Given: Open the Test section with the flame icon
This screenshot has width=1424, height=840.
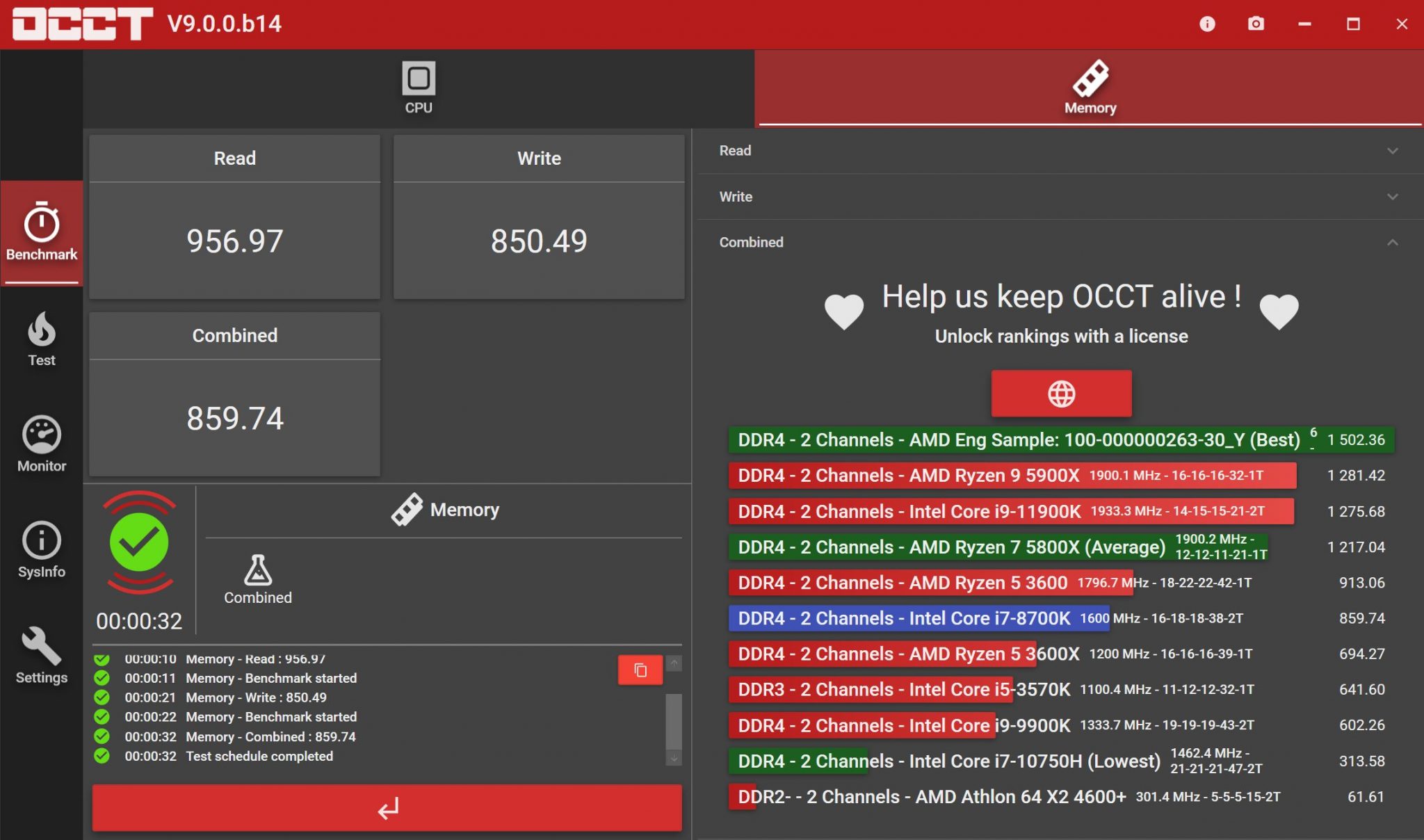Looking at the screenshot, I should tap(42, 339).
